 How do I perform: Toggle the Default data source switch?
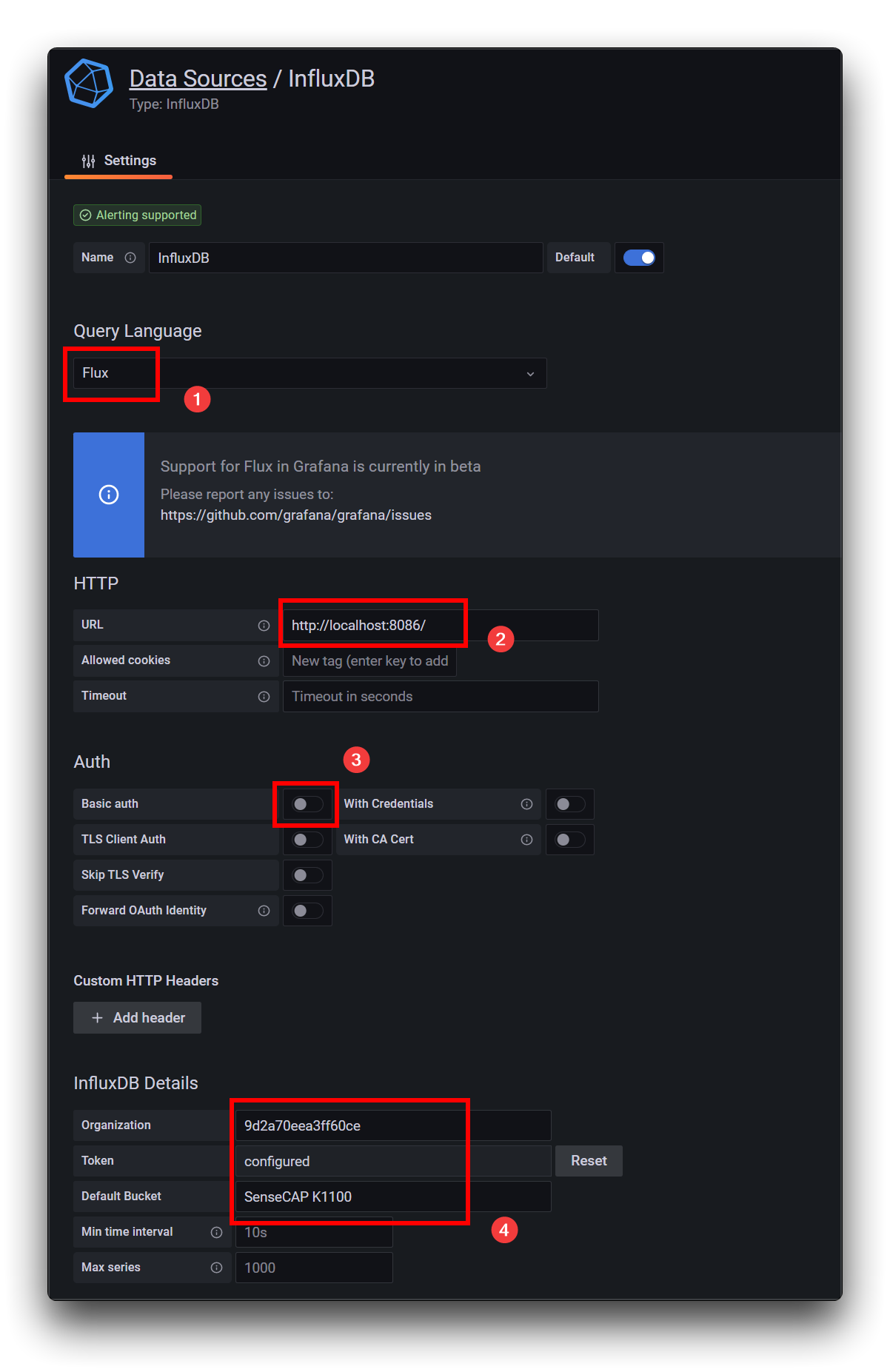coord(639,258)
